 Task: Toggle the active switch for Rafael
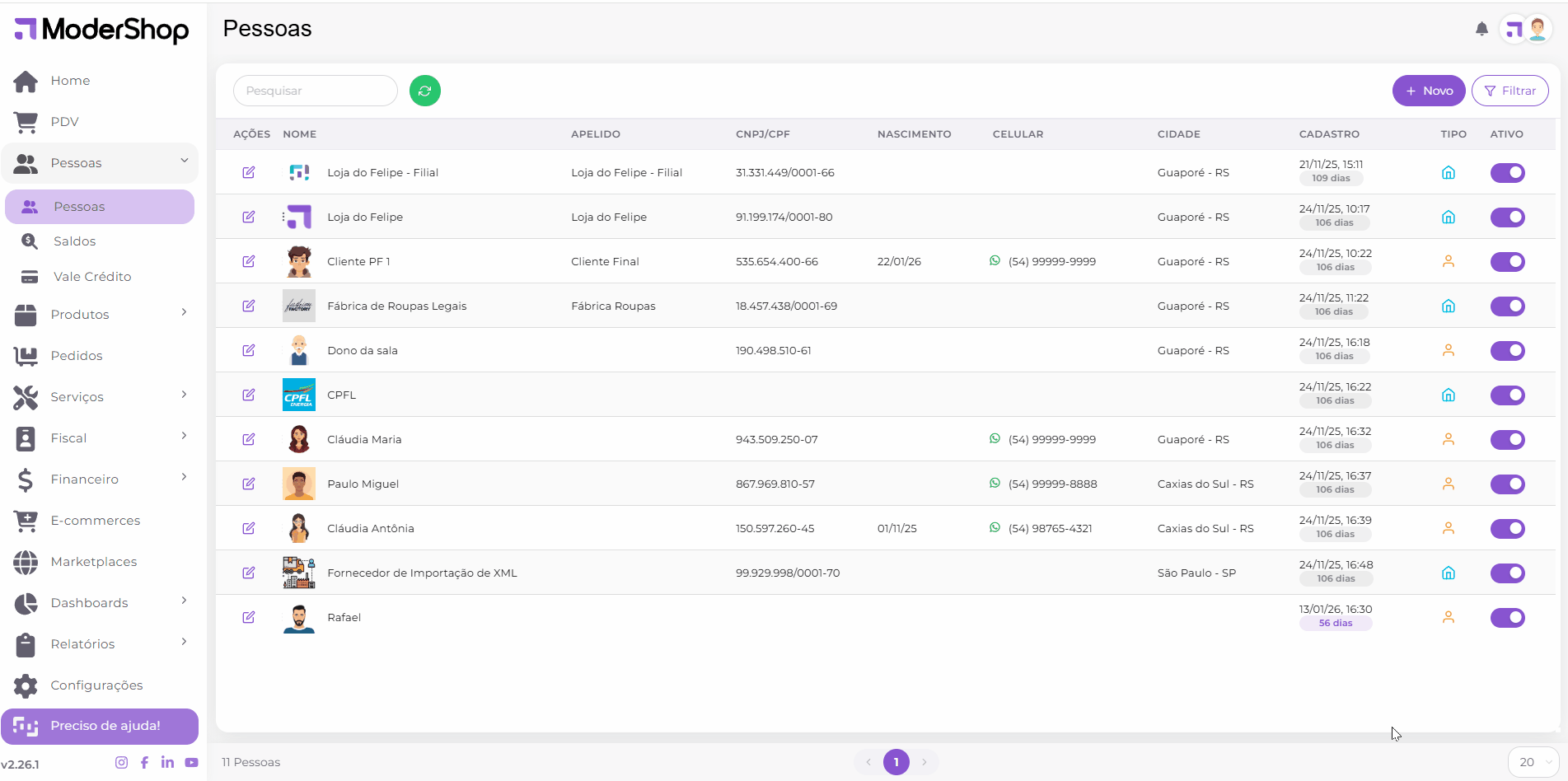(1507, 618)
